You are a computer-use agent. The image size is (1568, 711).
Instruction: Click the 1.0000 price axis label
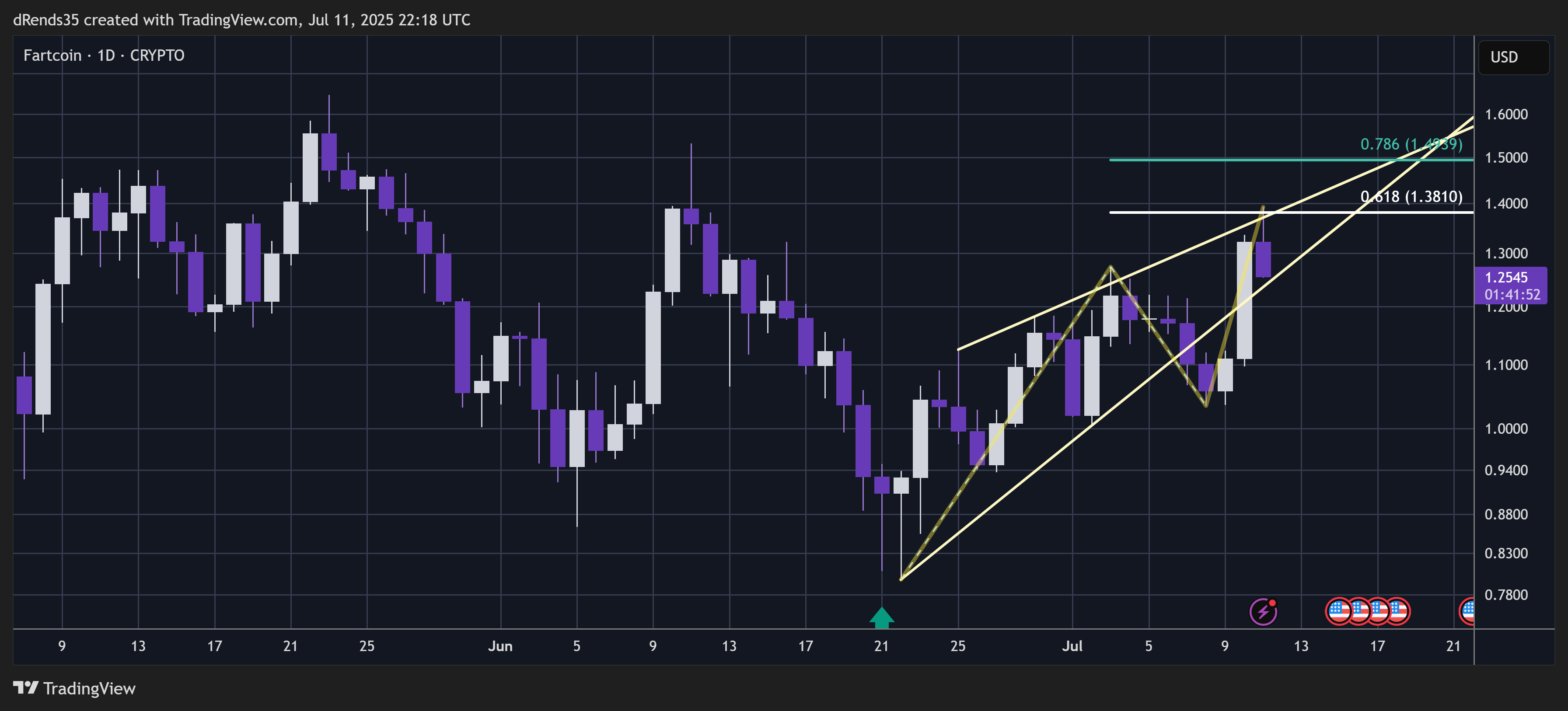(x=1506, y=429)
